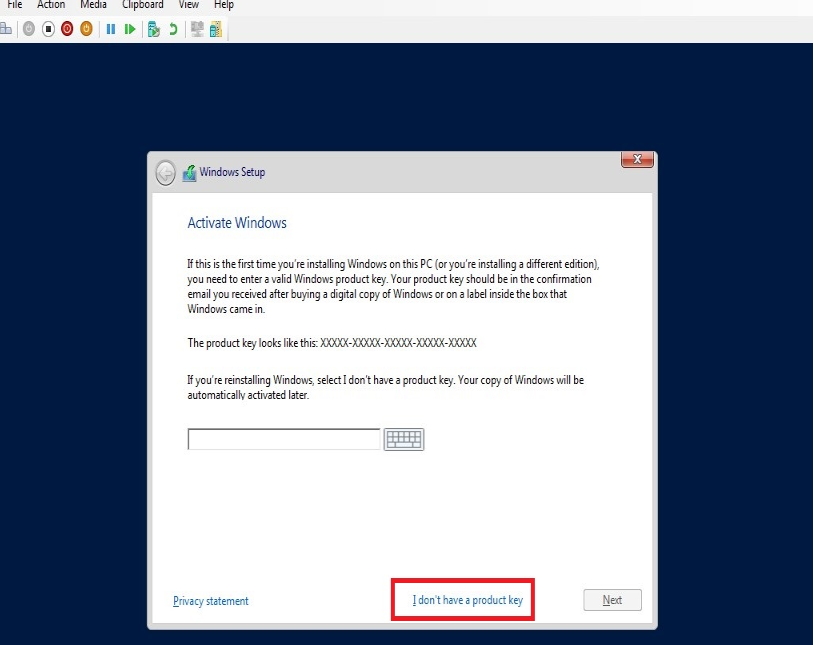Click the greyed-out enhanced session monitor icon

197,29
